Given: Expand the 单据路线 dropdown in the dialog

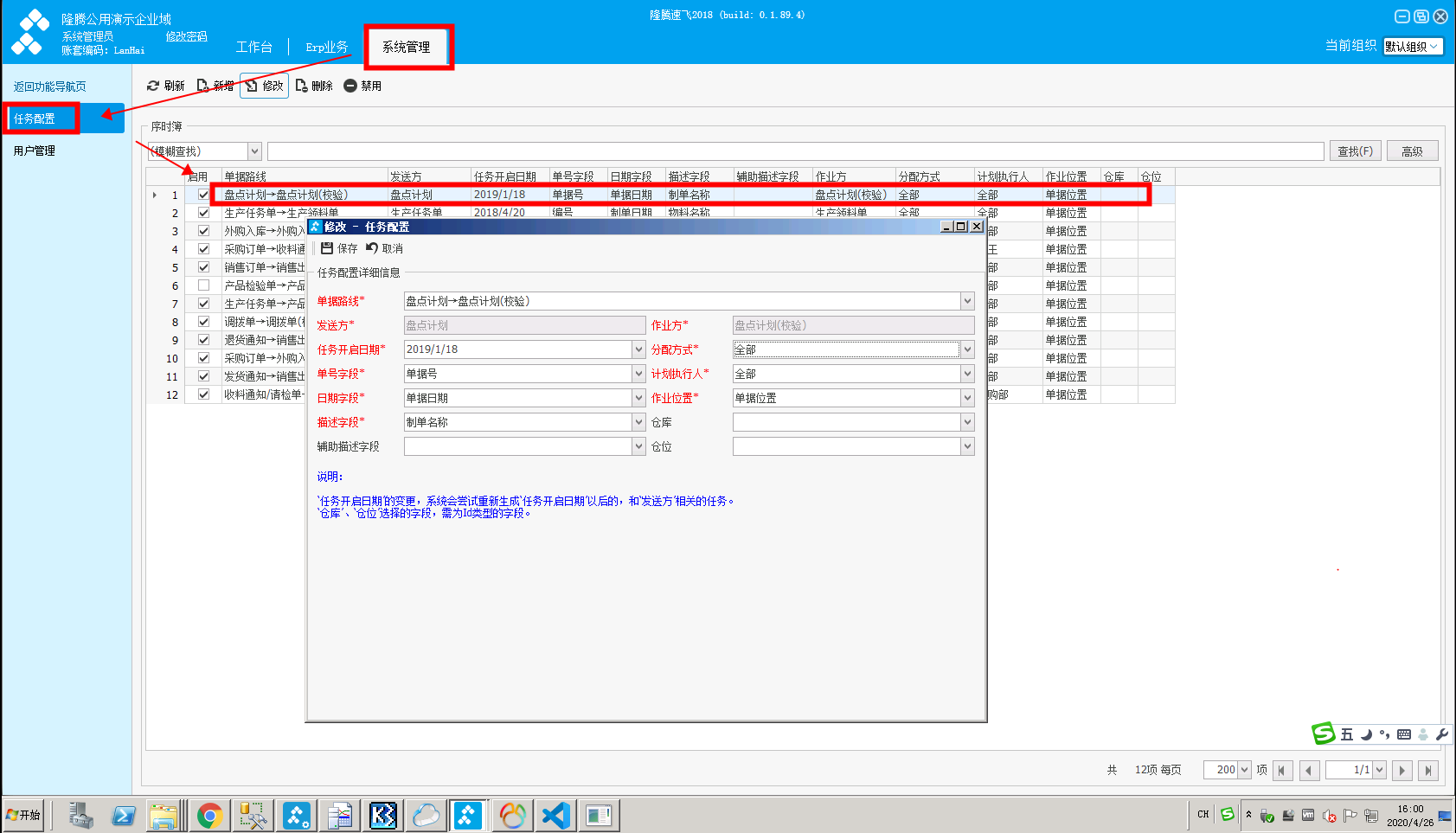Looking at the screenshot, I should coord(967,301).
